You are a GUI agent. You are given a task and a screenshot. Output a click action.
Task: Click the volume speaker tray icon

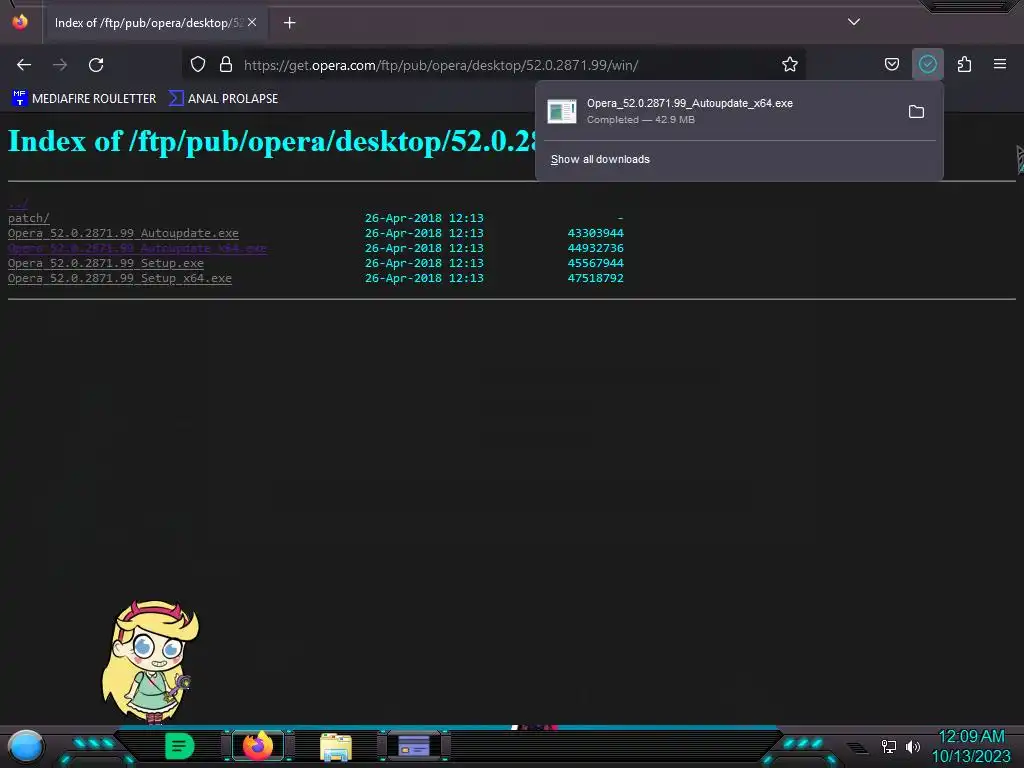tap(912, 746)
